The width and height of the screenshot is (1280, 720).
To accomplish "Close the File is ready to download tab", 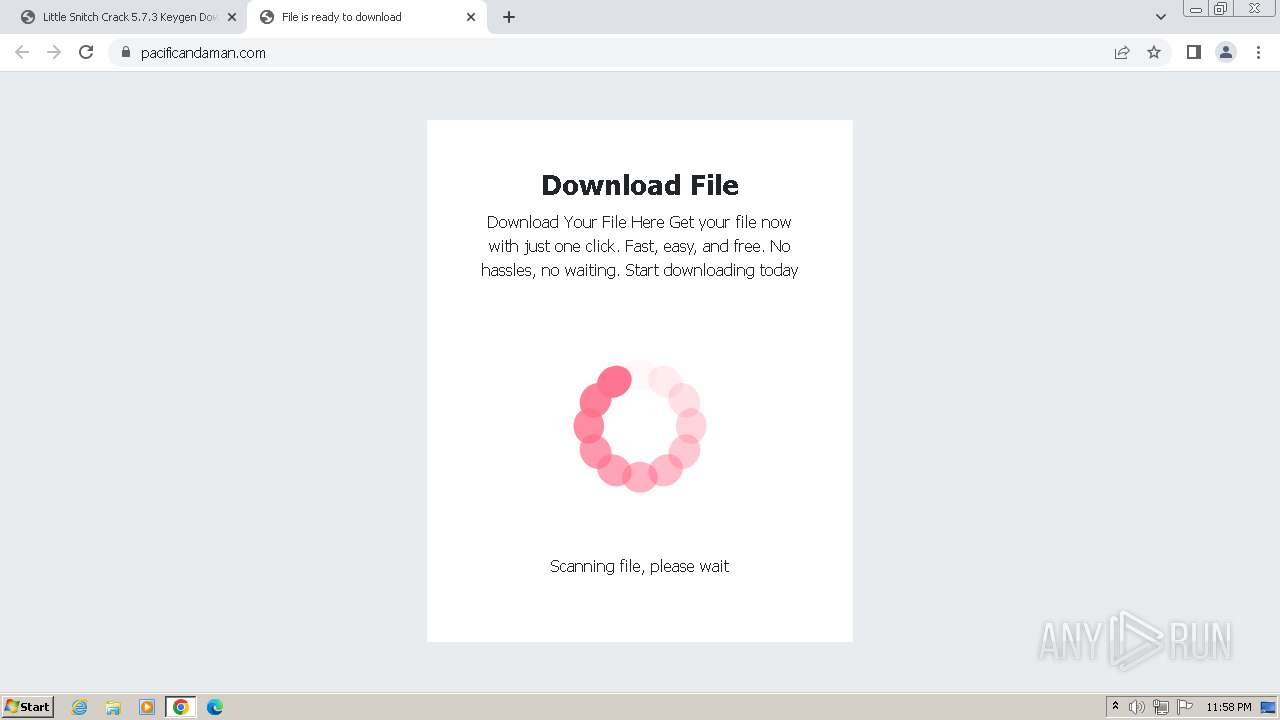I will coord(471,17).
